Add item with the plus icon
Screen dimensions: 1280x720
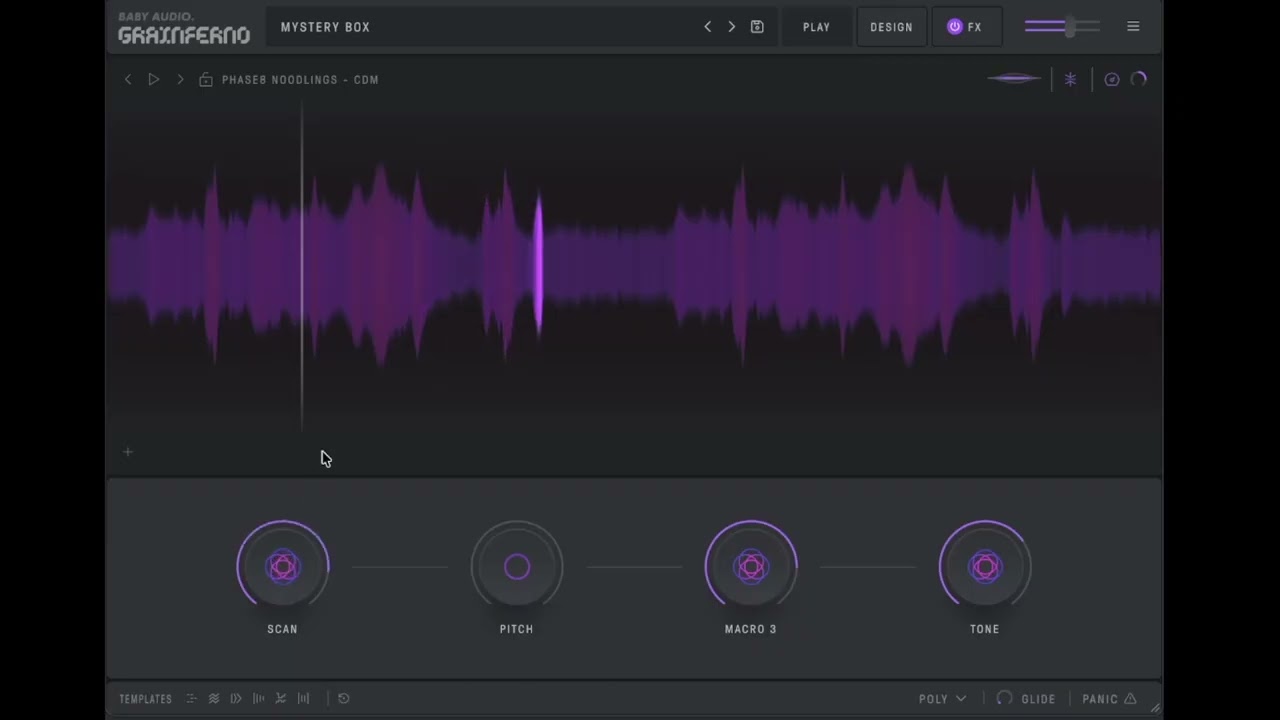128,452
